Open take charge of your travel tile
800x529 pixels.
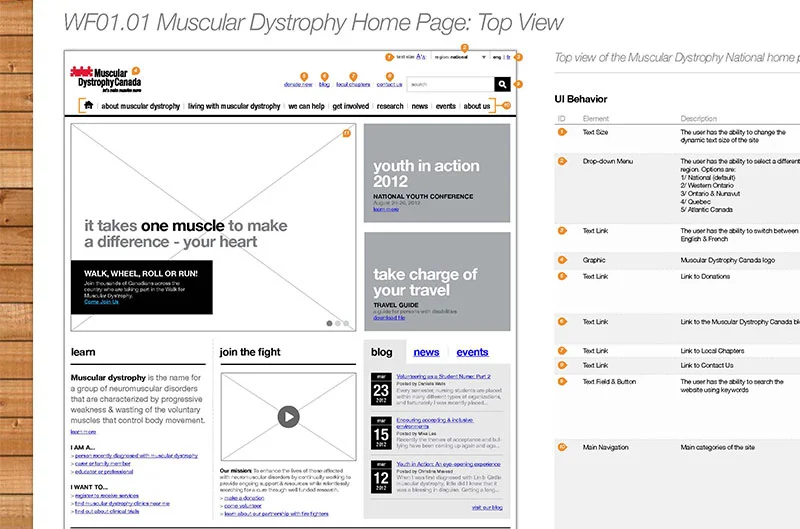[x=437, y=282]
